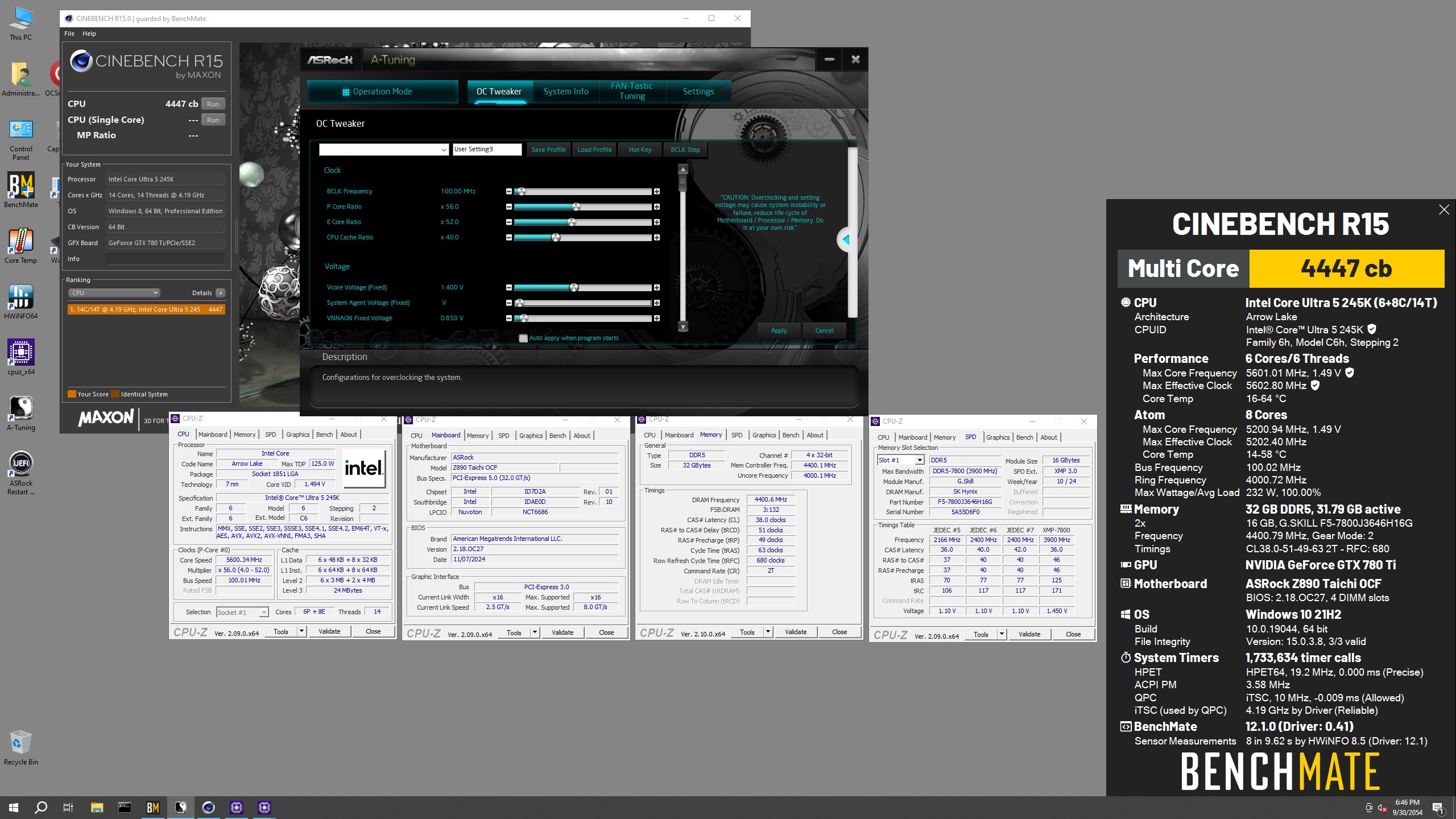Click the muted volume tray icon

(x=1383, y=808)
